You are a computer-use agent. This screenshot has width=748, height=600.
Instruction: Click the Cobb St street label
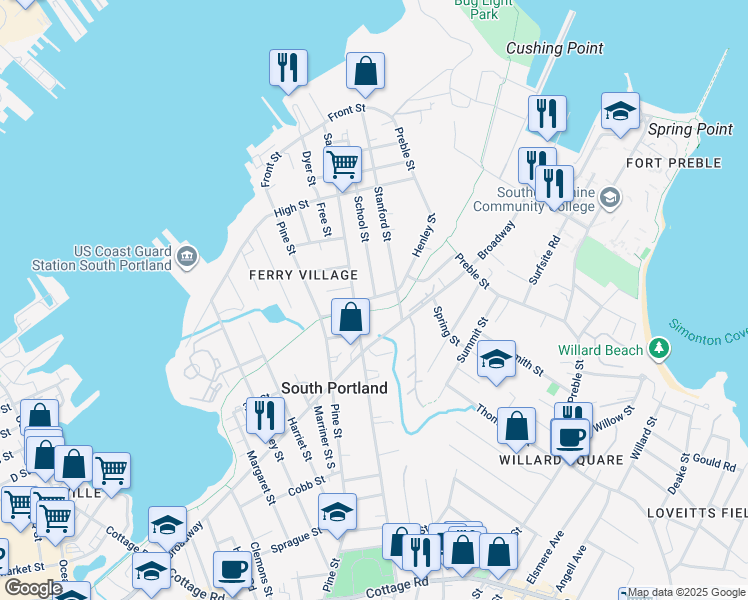tap(307, 486)
